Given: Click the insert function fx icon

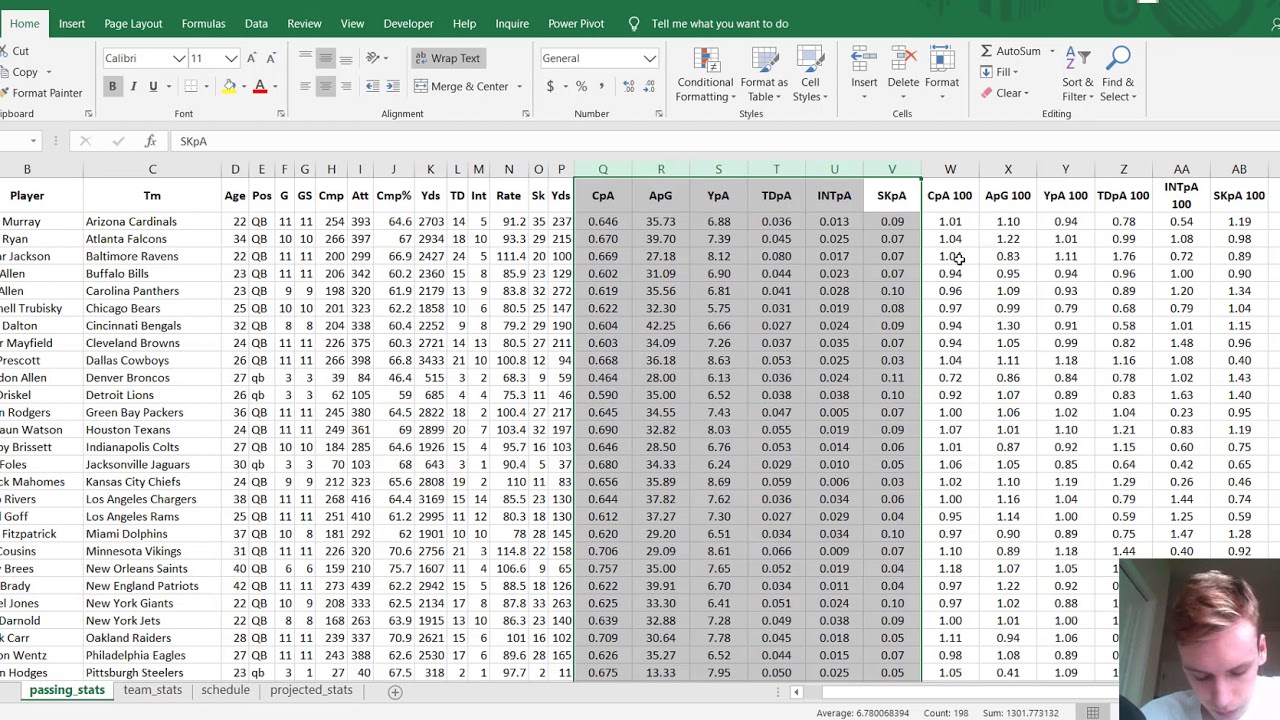Looking at the screenshot, I should 150,141.
